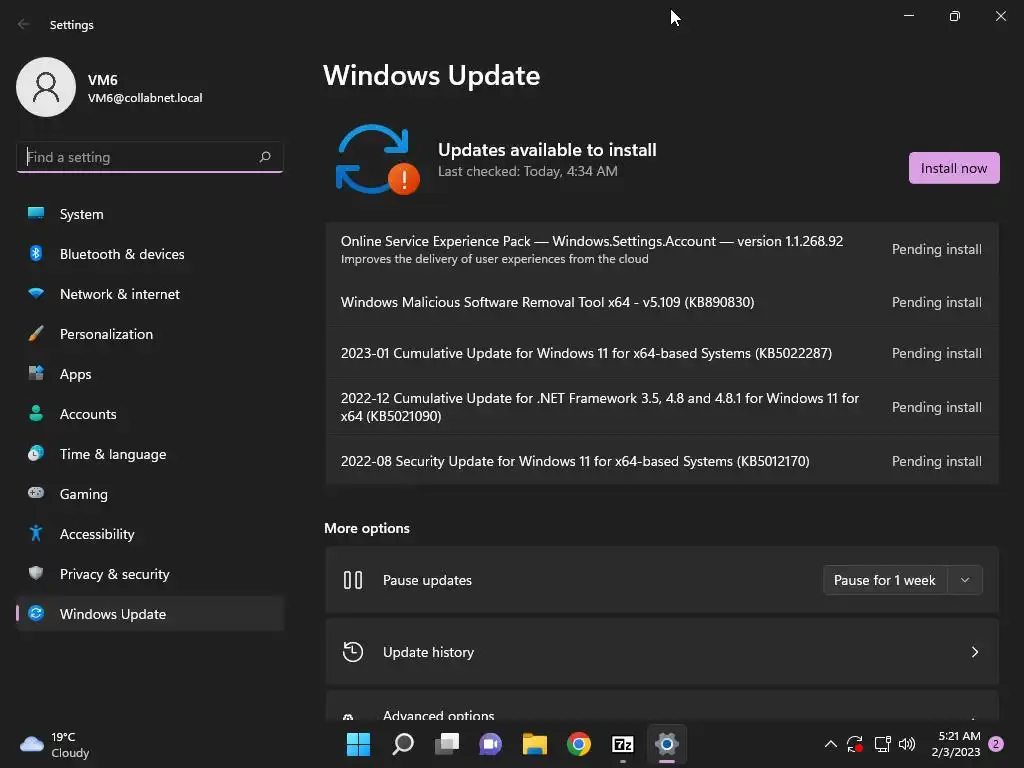This screenshot has height=768, width=1024.
Task: Select Windows Update in the sidebar
Action: tap(150, 614)
